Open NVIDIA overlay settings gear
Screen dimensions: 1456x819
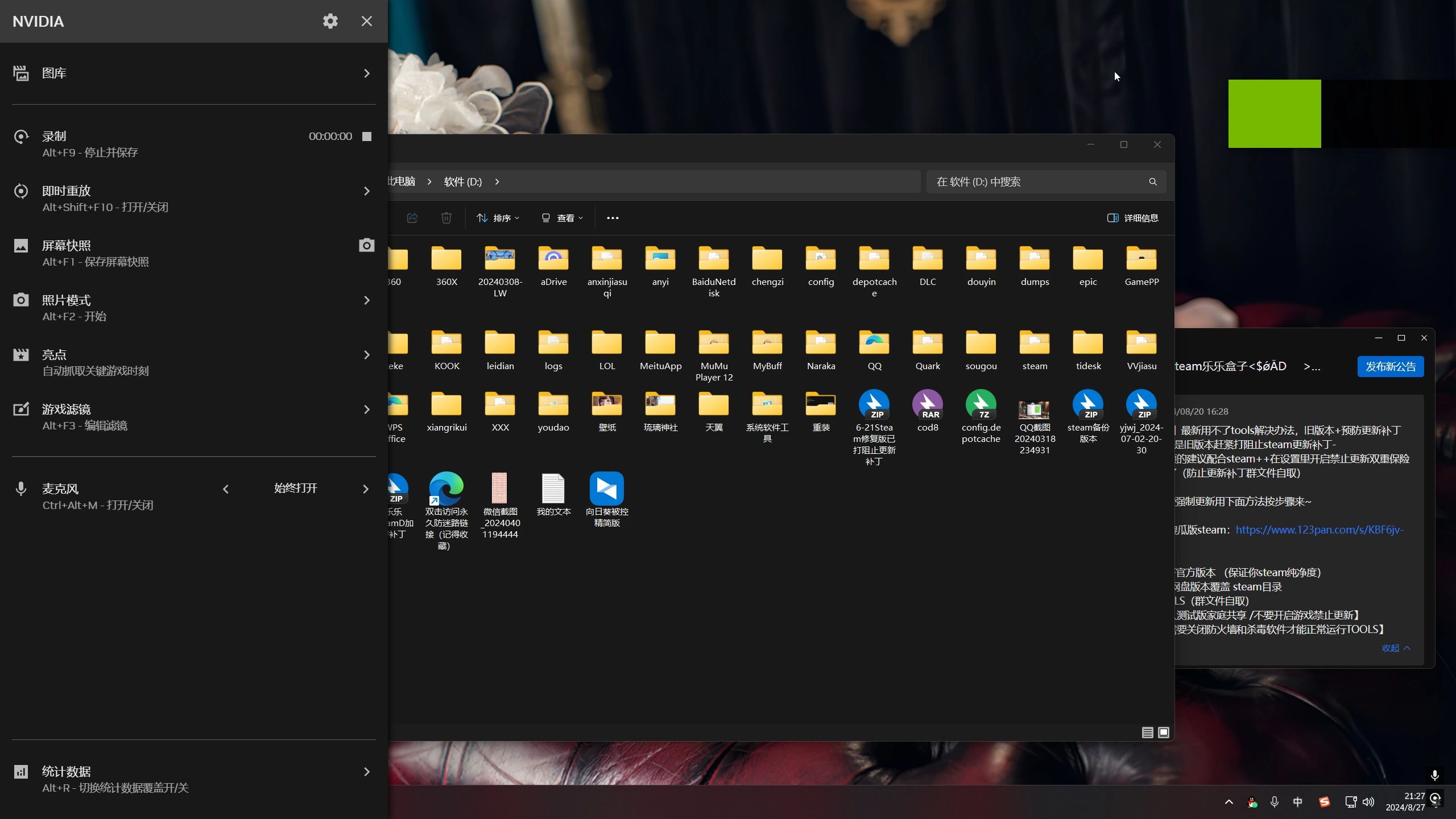click(330, 21)
